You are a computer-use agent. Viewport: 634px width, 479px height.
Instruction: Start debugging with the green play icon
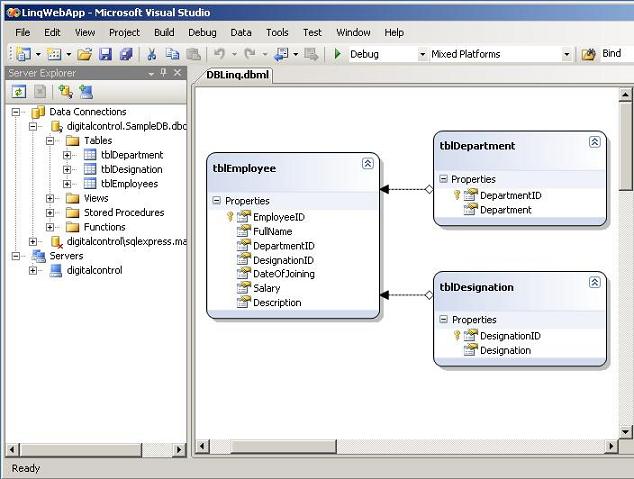[x=338, y=54]
